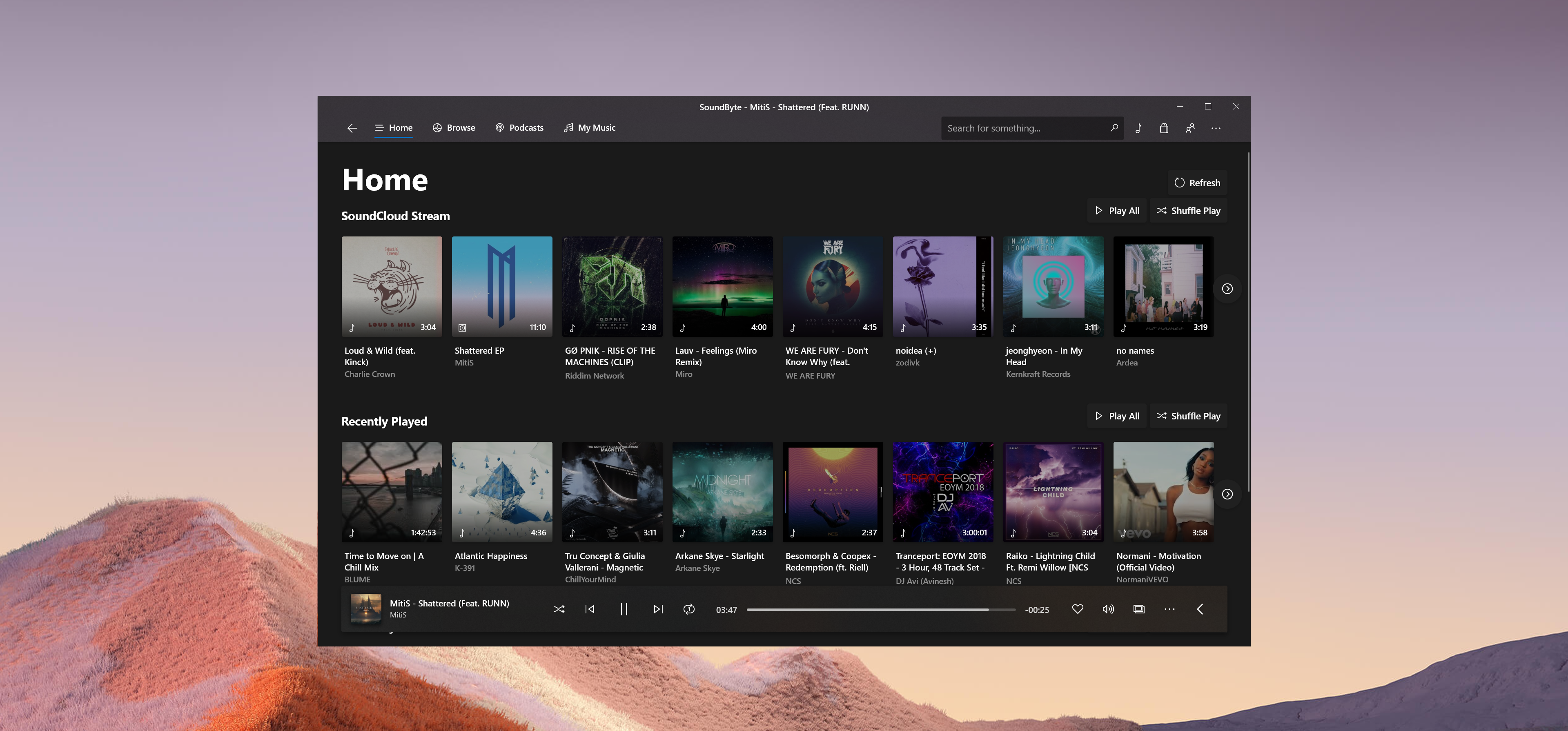Click the vertical scrollbar of the Home page
1568x731 pixels.
tap(1248, 323)
